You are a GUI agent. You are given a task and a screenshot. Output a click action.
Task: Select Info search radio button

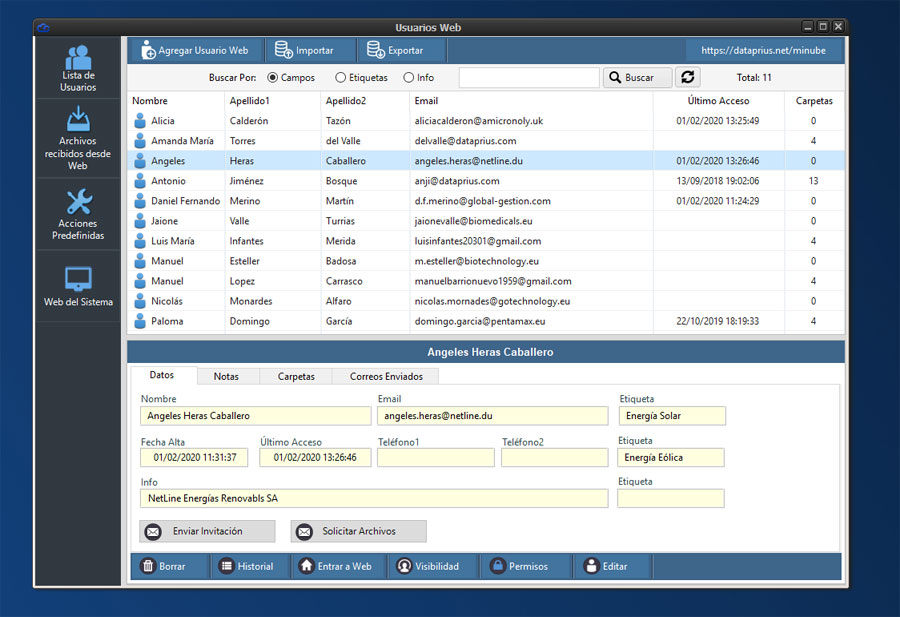click(x=408, y=77)
